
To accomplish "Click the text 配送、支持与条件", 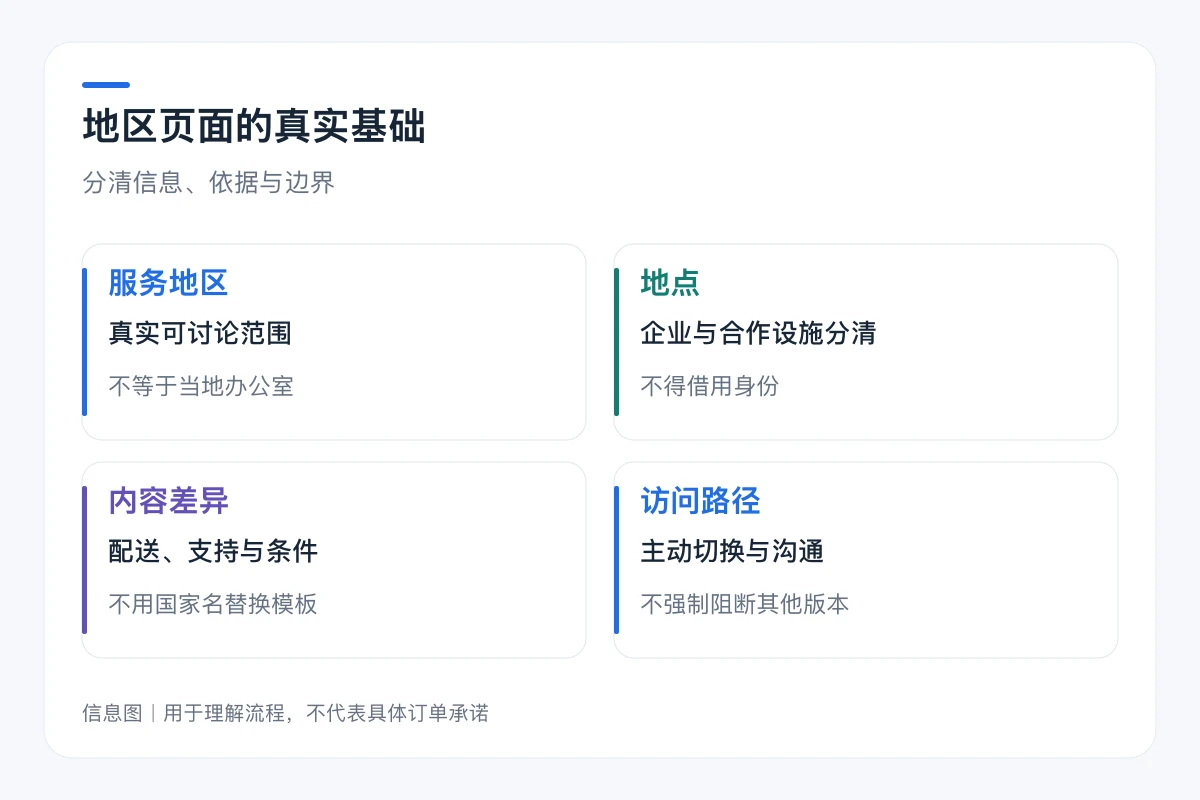I will click(x=213, y=551).
